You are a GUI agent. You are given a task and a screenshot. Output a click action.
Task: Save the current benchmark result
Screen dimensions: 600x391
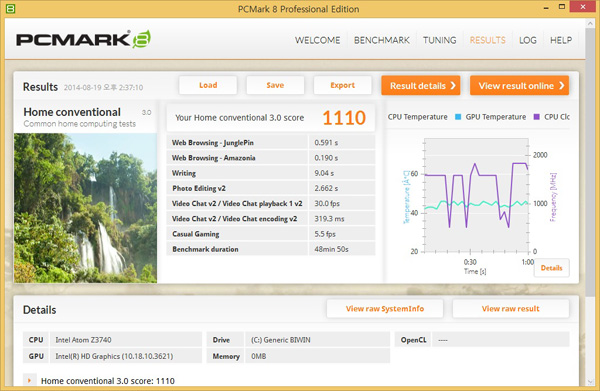click(x=275, y=85)
